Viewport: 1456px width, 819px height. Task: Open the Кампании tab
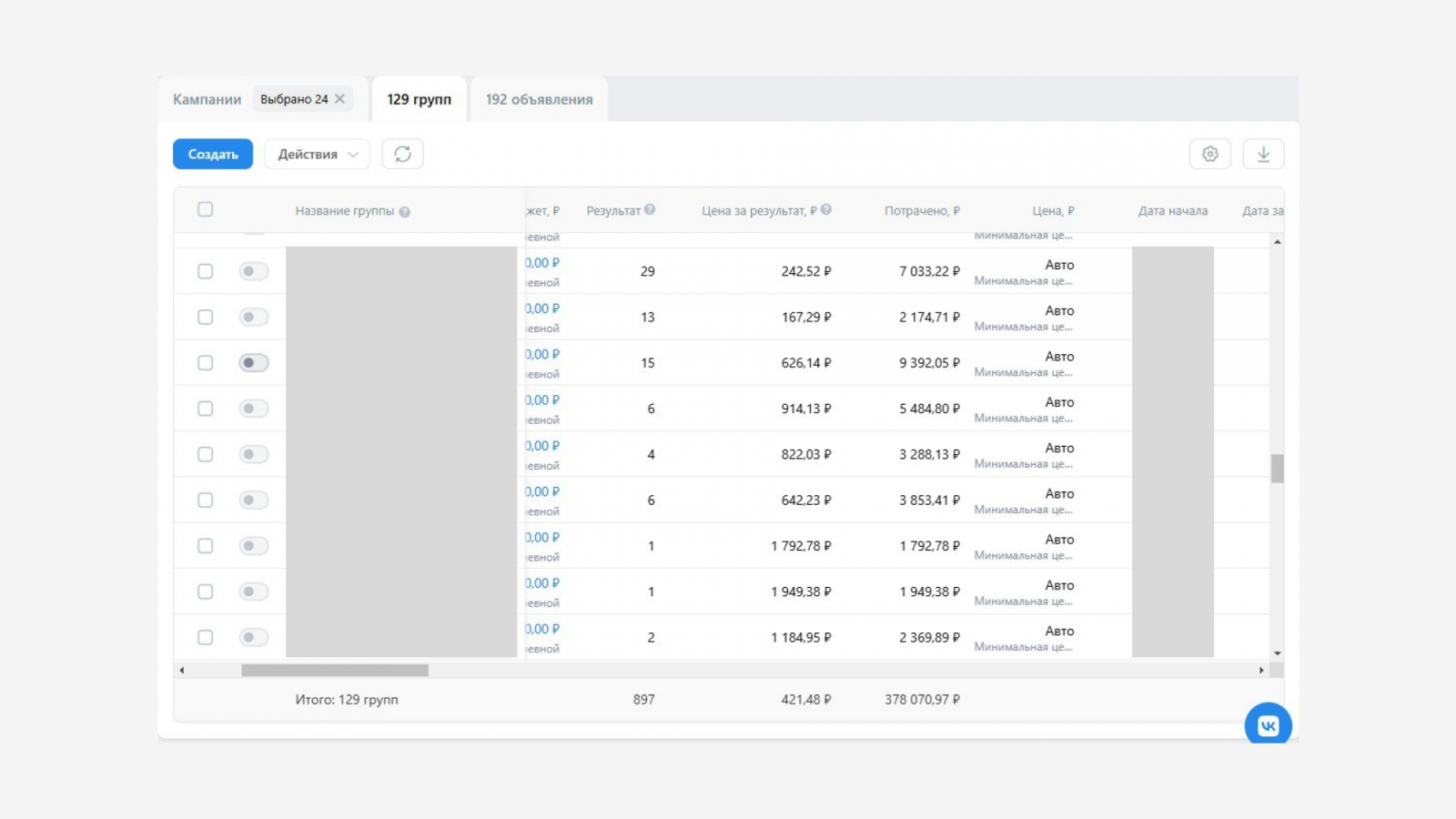[x=207, y=99]
